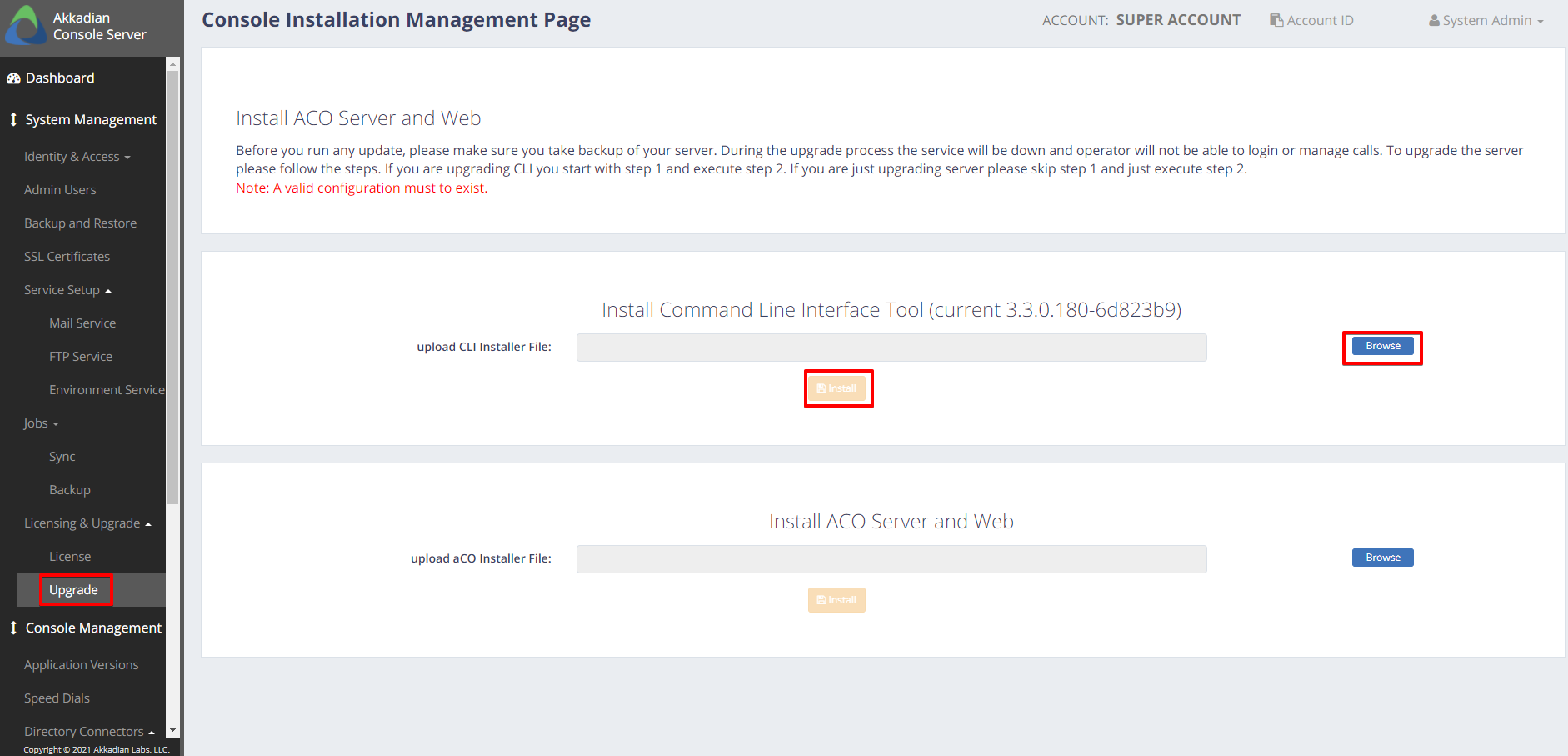Click the CLI installer file path field
Viewport: 1568px width, 756px height.
(891, 348)
